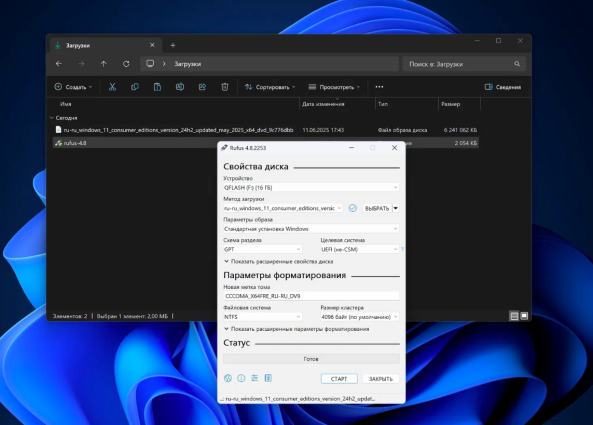Show the Rufus log icon
593x425 pixels.
click(x=268, y=378)
